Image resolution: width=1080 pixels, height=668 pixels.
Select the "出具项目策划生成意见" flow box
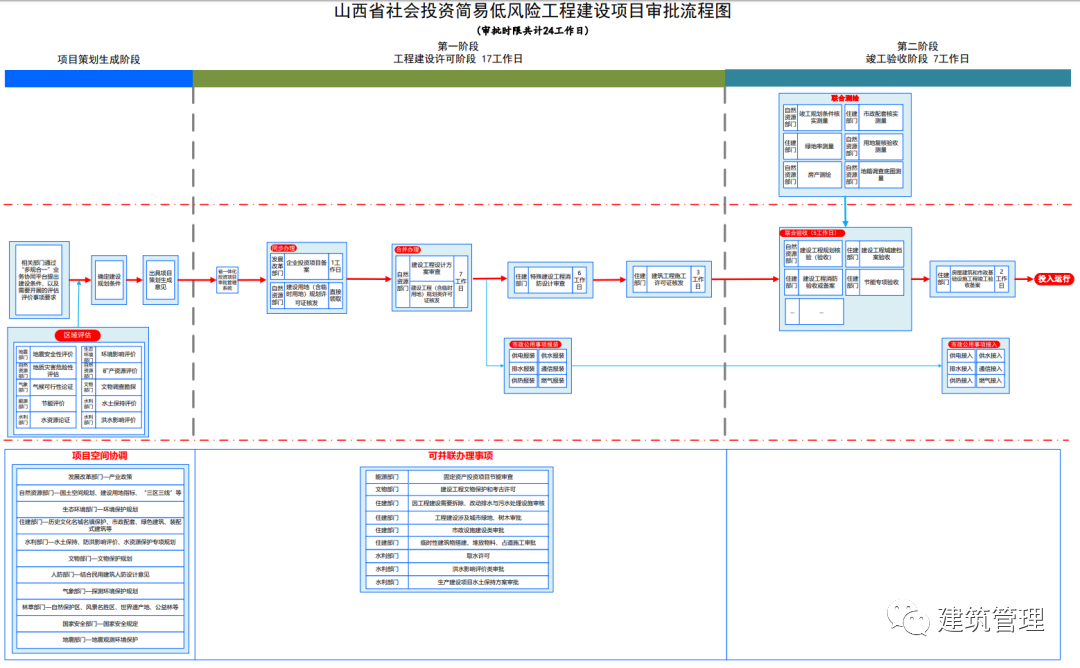point(160,280)
